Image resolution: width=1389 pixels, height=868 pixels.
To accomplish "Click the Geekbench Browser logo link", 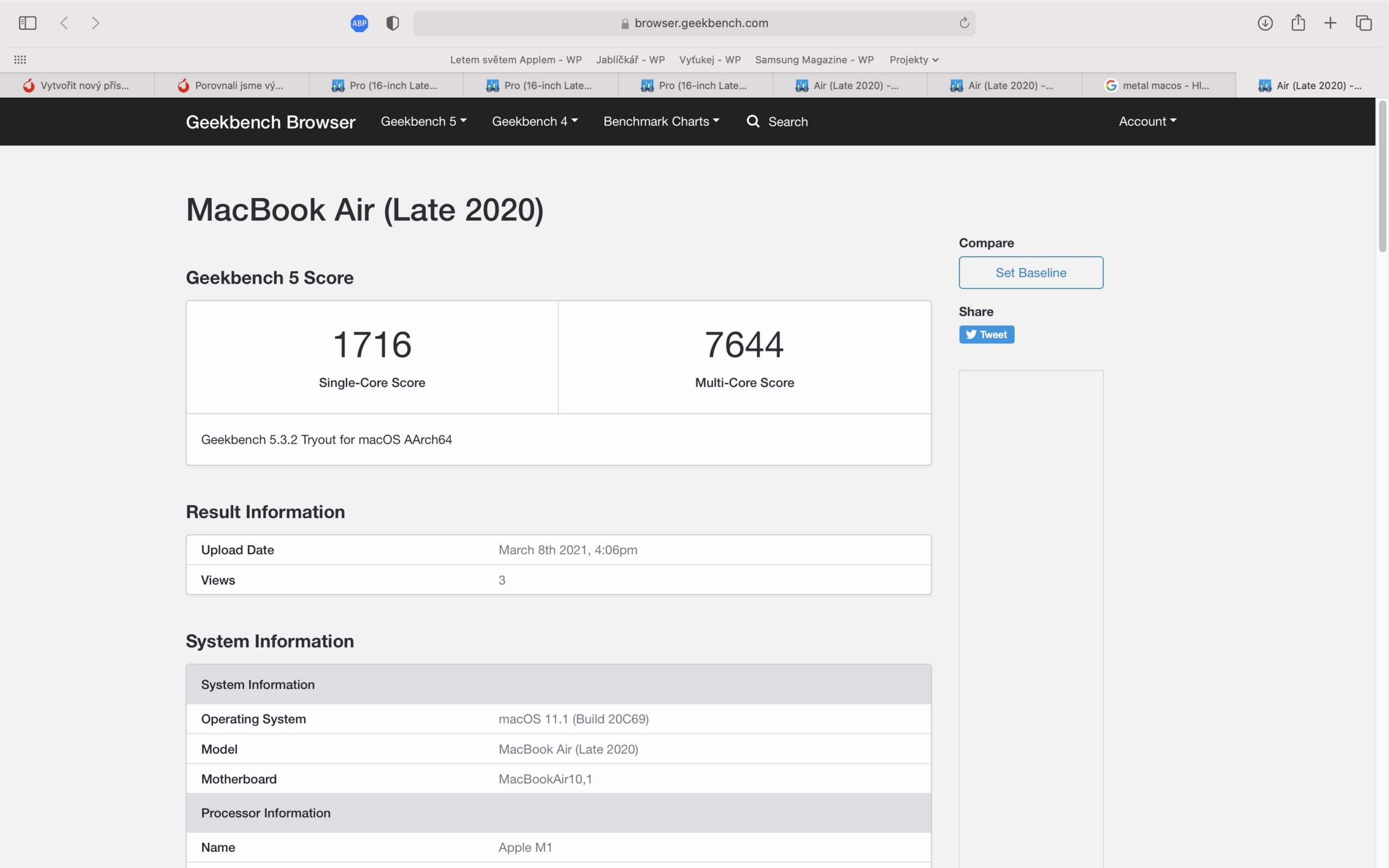I will click(x=270, y=122).
